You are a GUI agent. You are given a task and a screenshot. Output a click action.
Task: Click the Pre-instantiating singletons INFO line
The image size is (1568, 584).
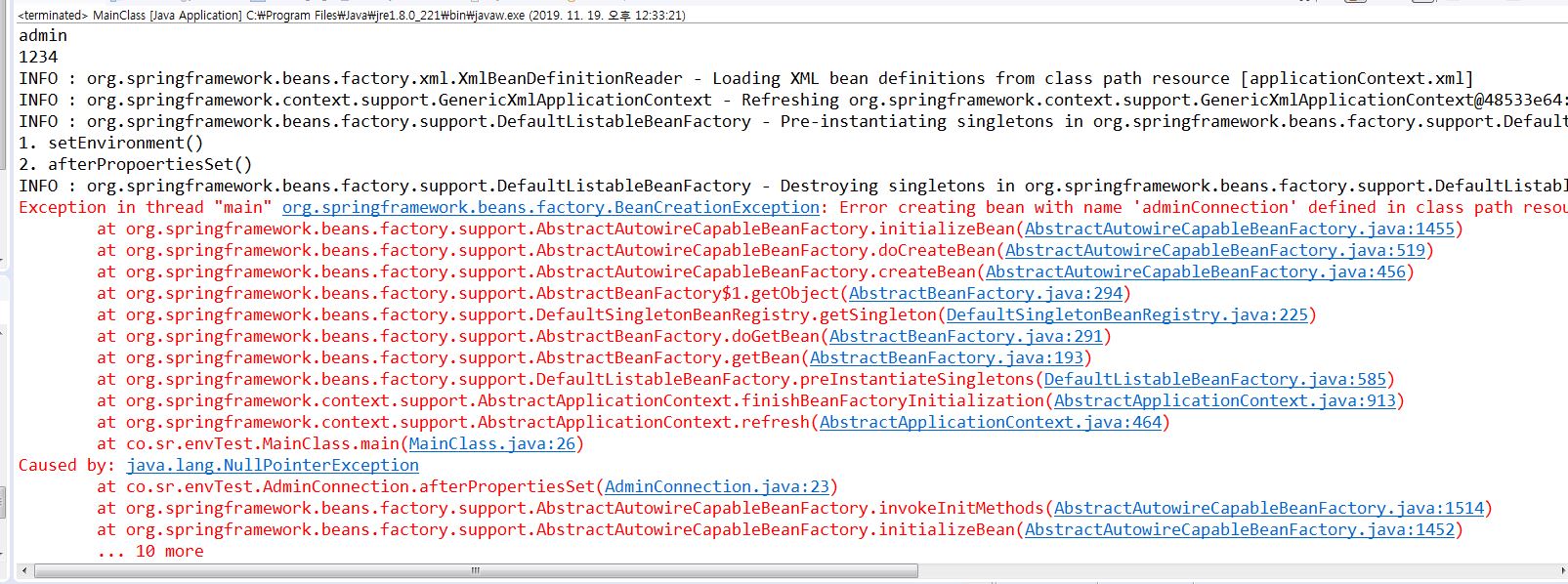click(793, 121)
